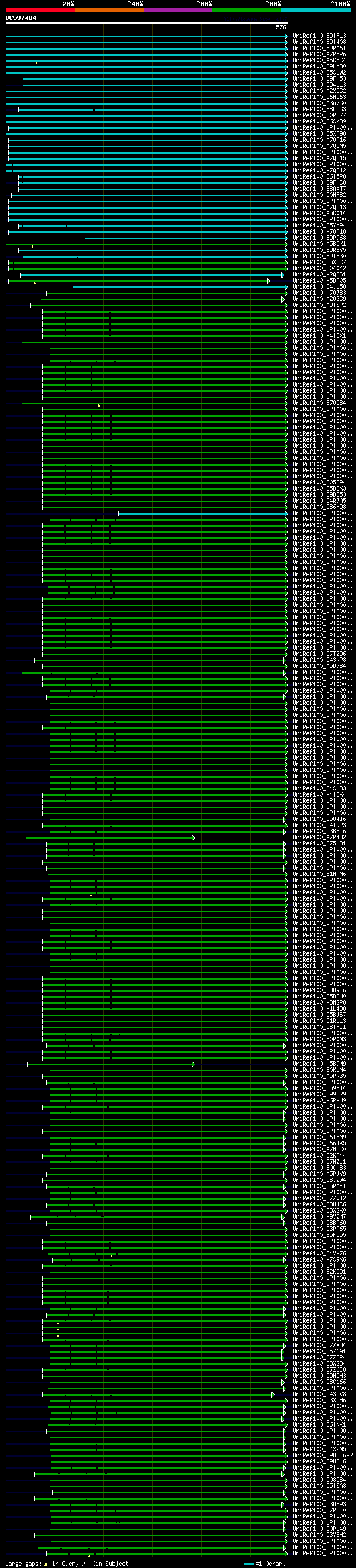
Task: Click the green alignment bar for UniRef100_A5BF05
Action: [139, 281]
